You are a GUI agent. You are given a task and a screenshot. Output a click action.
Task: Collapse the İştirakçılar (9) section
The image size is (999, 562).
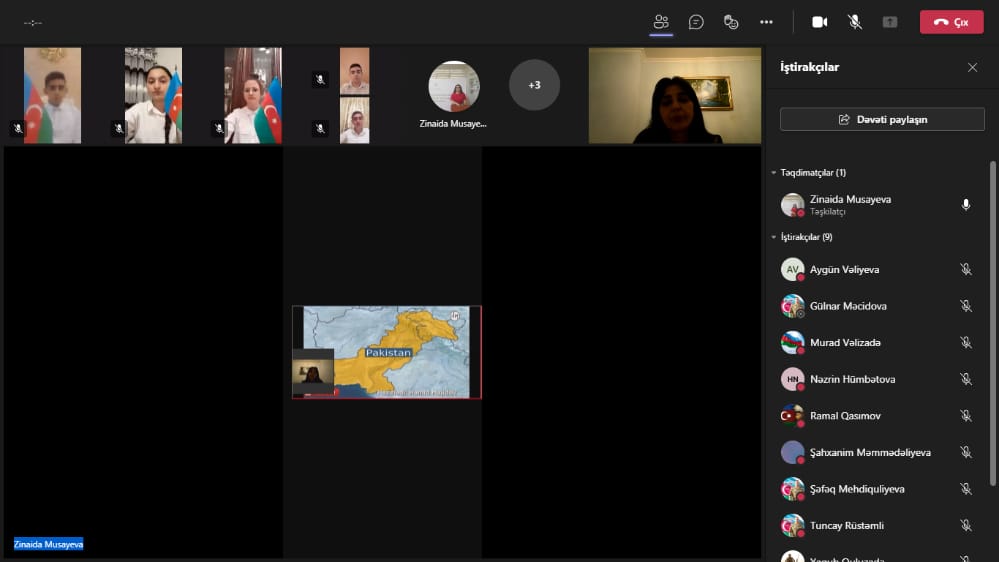pyautogui.click(x=773, y=237)
